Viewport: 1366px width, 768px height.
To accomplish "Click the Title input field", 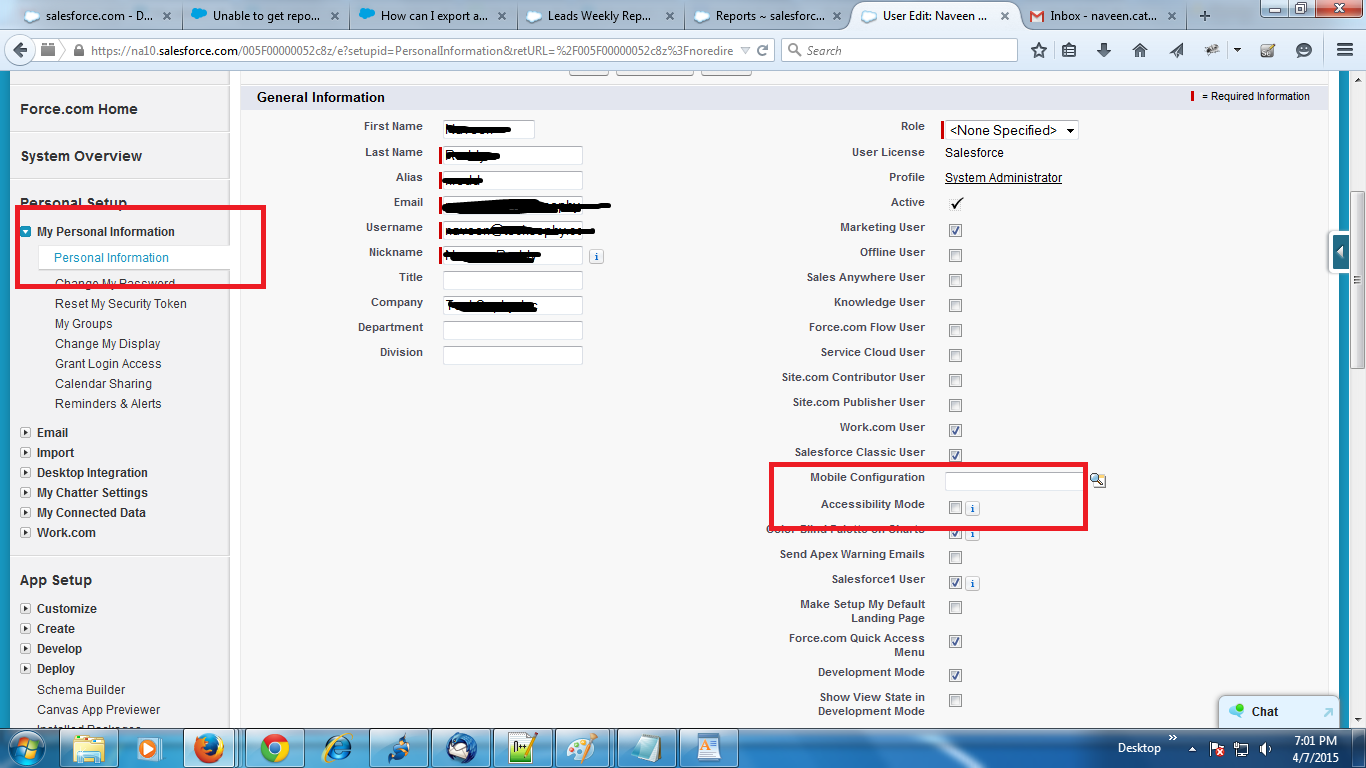I will [513, 280].
